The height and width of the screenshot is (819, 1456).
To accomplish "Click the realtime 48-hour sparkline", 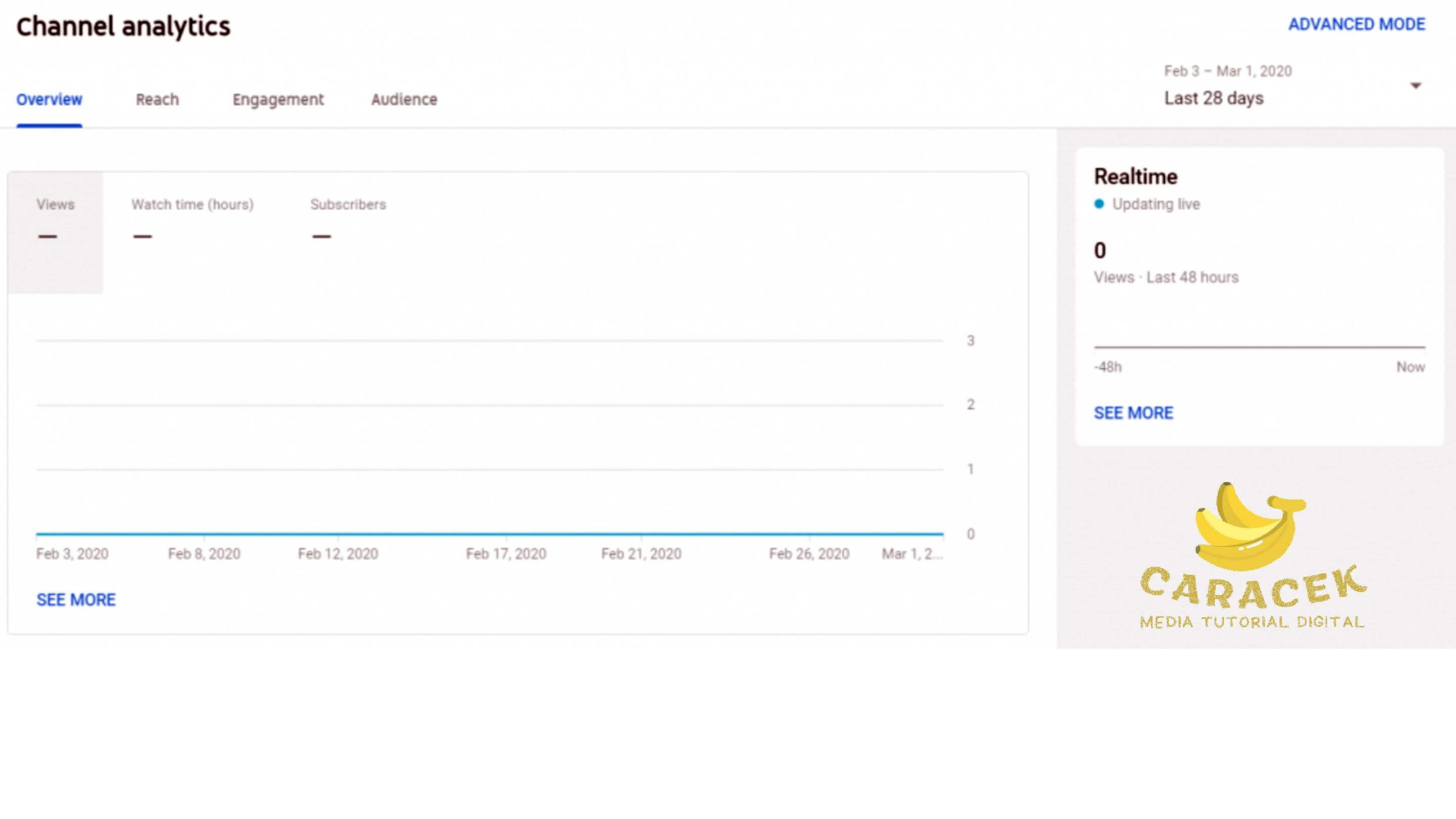I will pyautogui.click(x=1259, y=346).
